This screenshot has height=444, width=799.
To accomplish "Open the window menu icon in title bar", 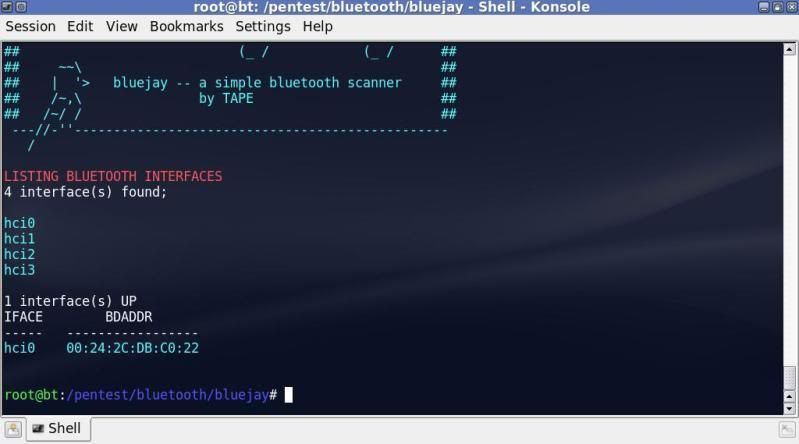I will point(7,7).
